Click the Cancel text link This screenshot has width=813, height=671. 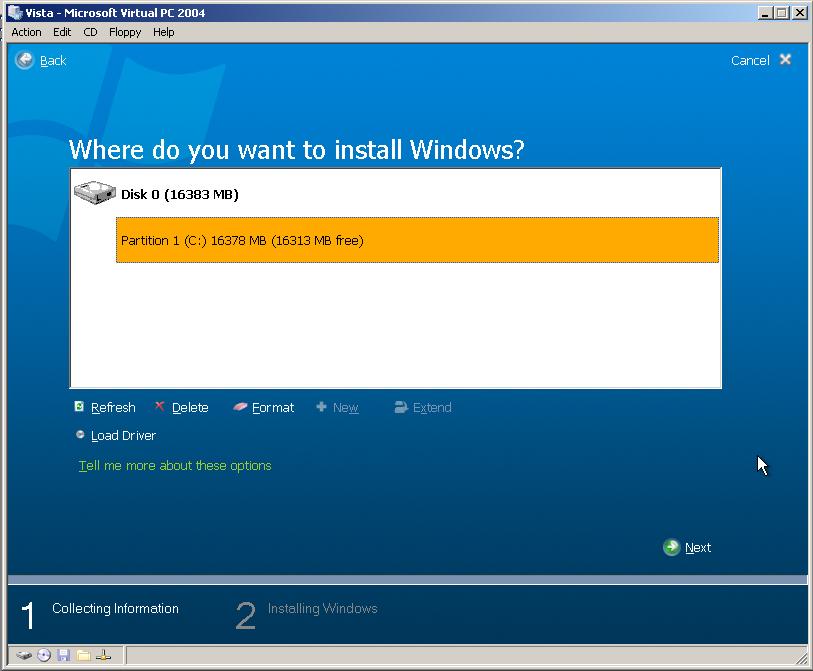(x=750, y=61)
